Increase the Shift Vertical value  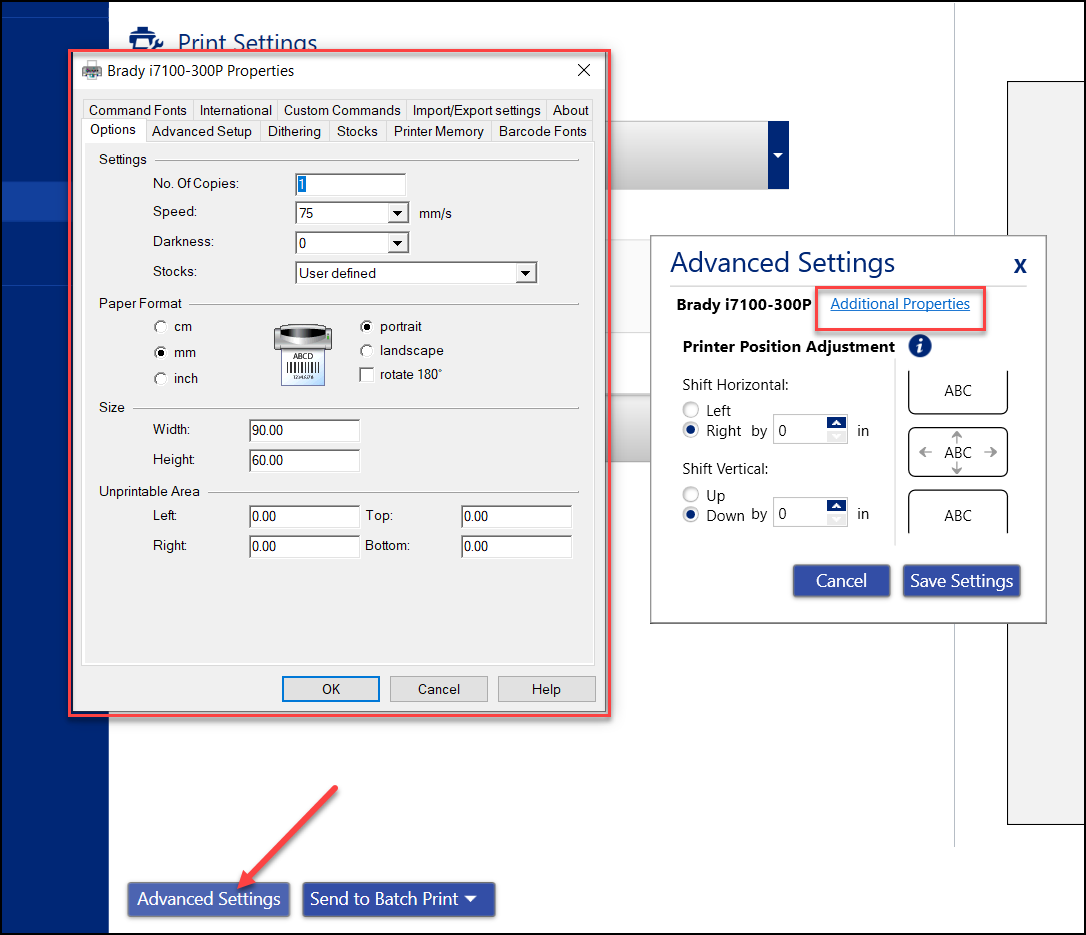click(837, 506)
